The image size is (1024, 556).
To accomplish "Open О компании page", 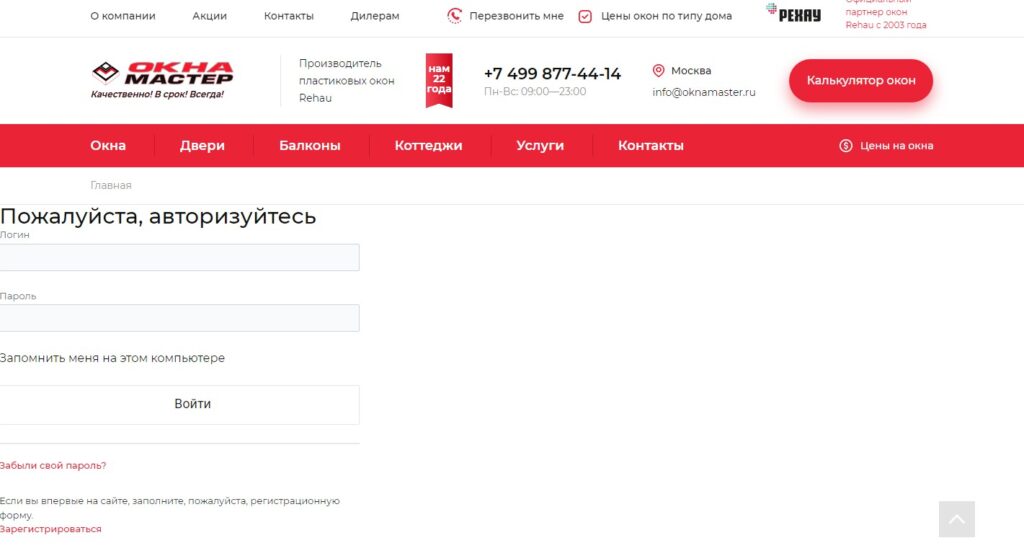I will pyautogui.click(x=123, y=16).
